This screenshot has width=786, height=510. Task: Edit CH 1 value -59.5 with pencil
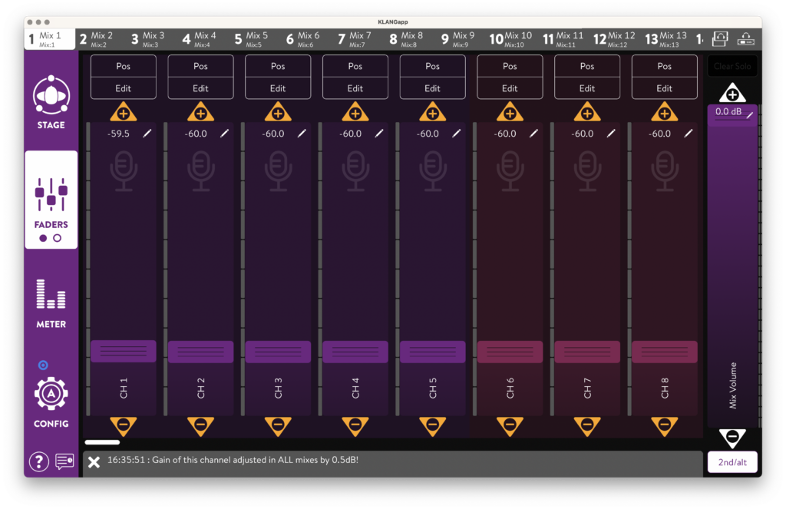[147, 133]
